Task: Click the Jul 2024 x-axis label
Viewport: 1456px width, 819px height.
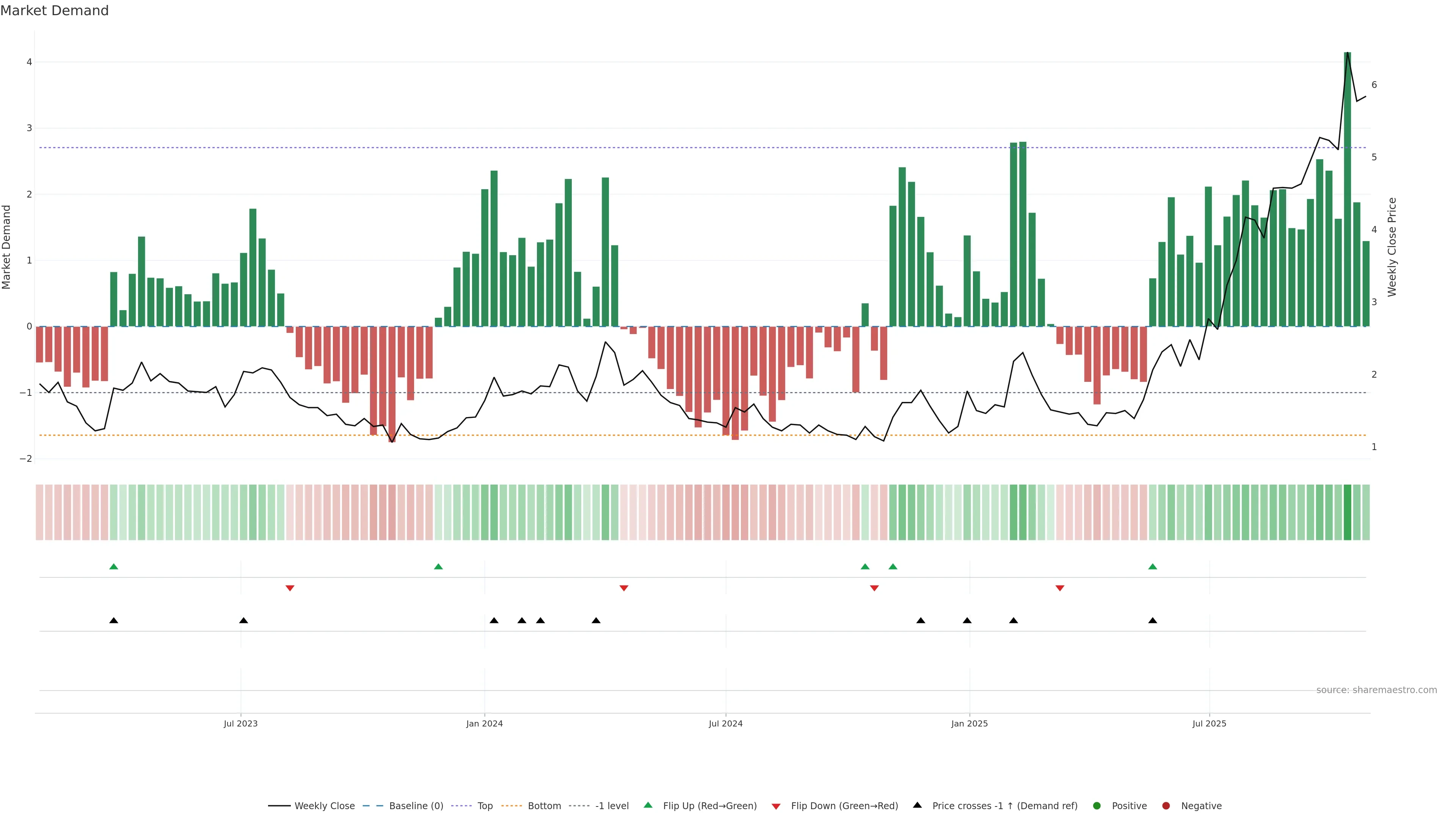Action: tap(726, 723)
